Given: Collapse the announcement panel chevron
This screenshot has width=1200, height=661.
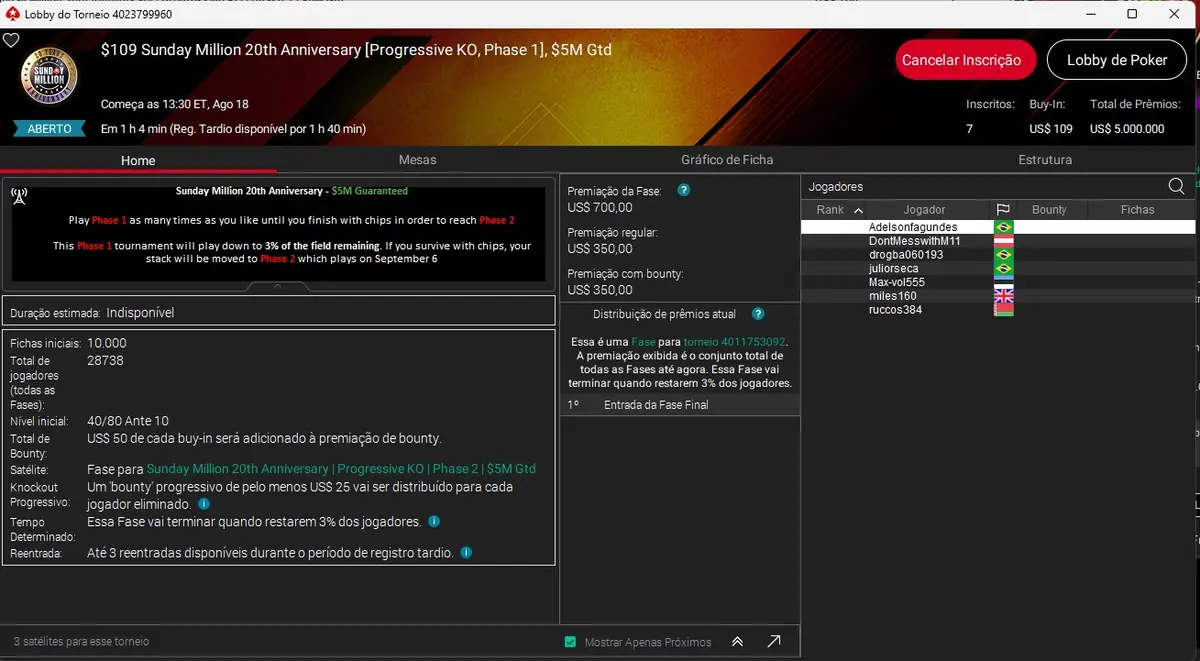Looking at the screenshot, I should [x=277, y=286].
